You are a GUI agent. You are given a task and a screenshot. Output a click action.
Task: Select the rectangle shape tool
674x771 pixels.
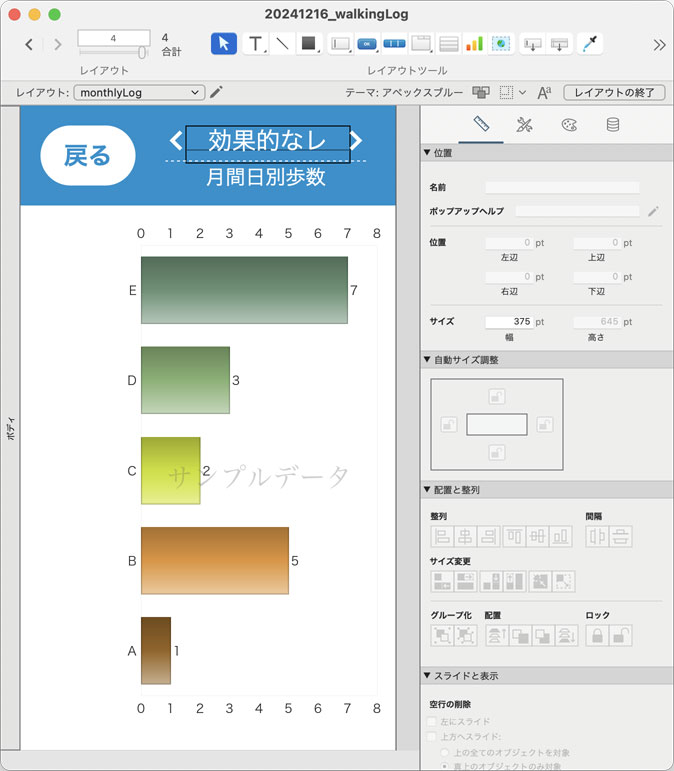(309, 44)
